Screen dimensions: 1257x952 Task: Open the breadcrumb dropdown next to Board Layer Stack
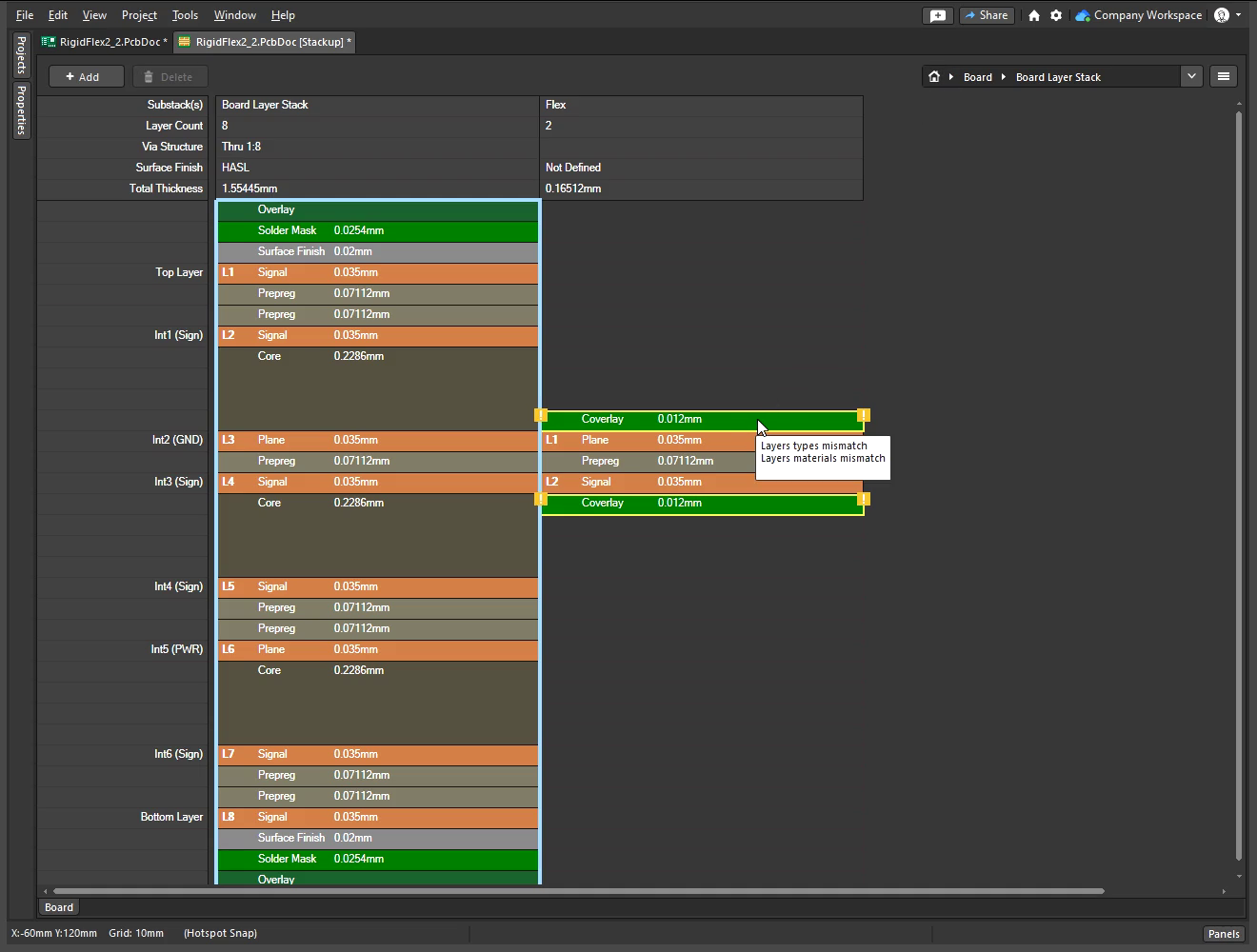point(1191,76)
